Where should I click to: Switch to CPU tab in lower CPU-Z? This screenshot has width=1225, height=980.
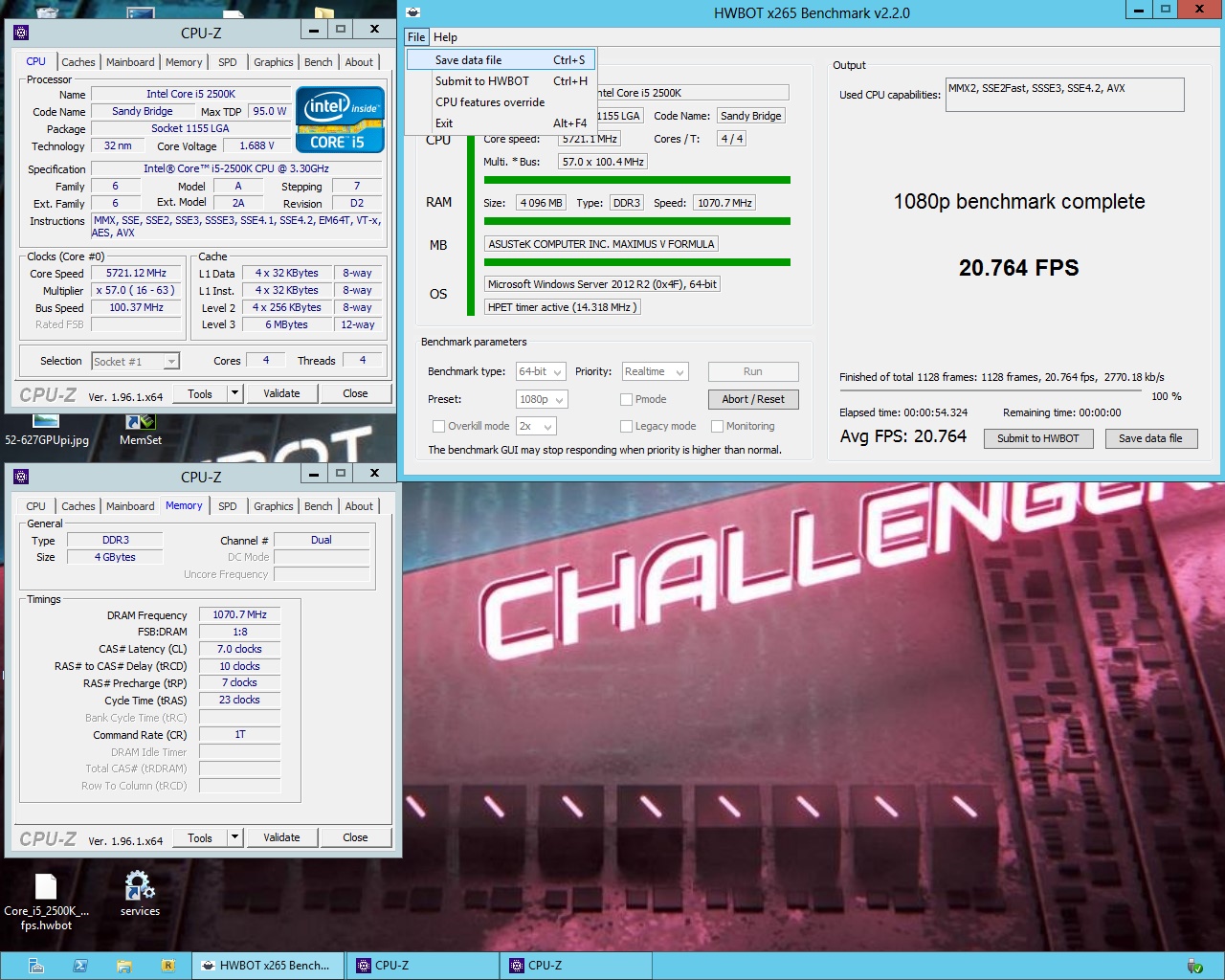click(x=36, y=506)
